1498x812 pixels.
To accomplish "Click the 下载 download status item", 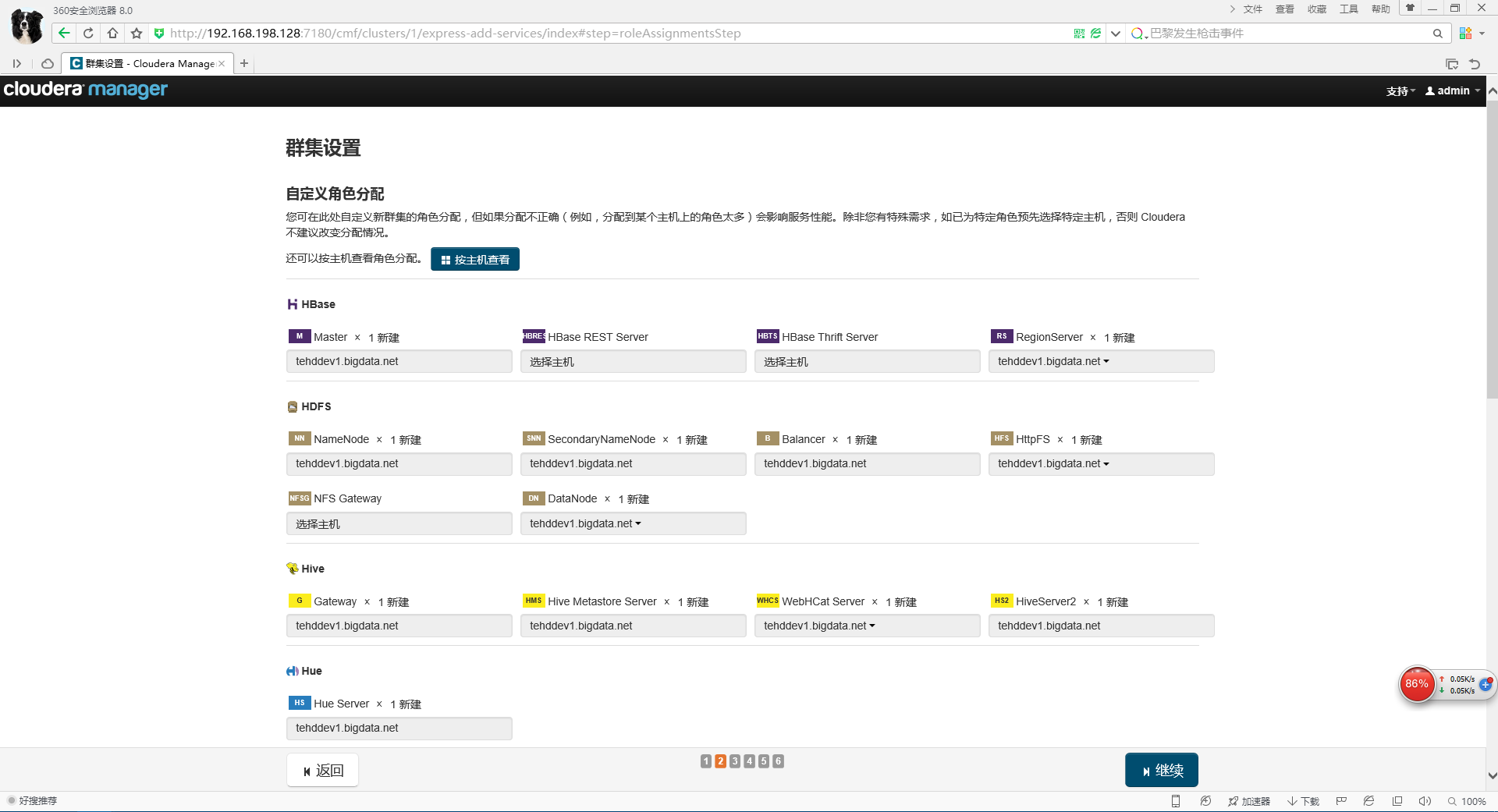I will click(x=1304, y=801).
